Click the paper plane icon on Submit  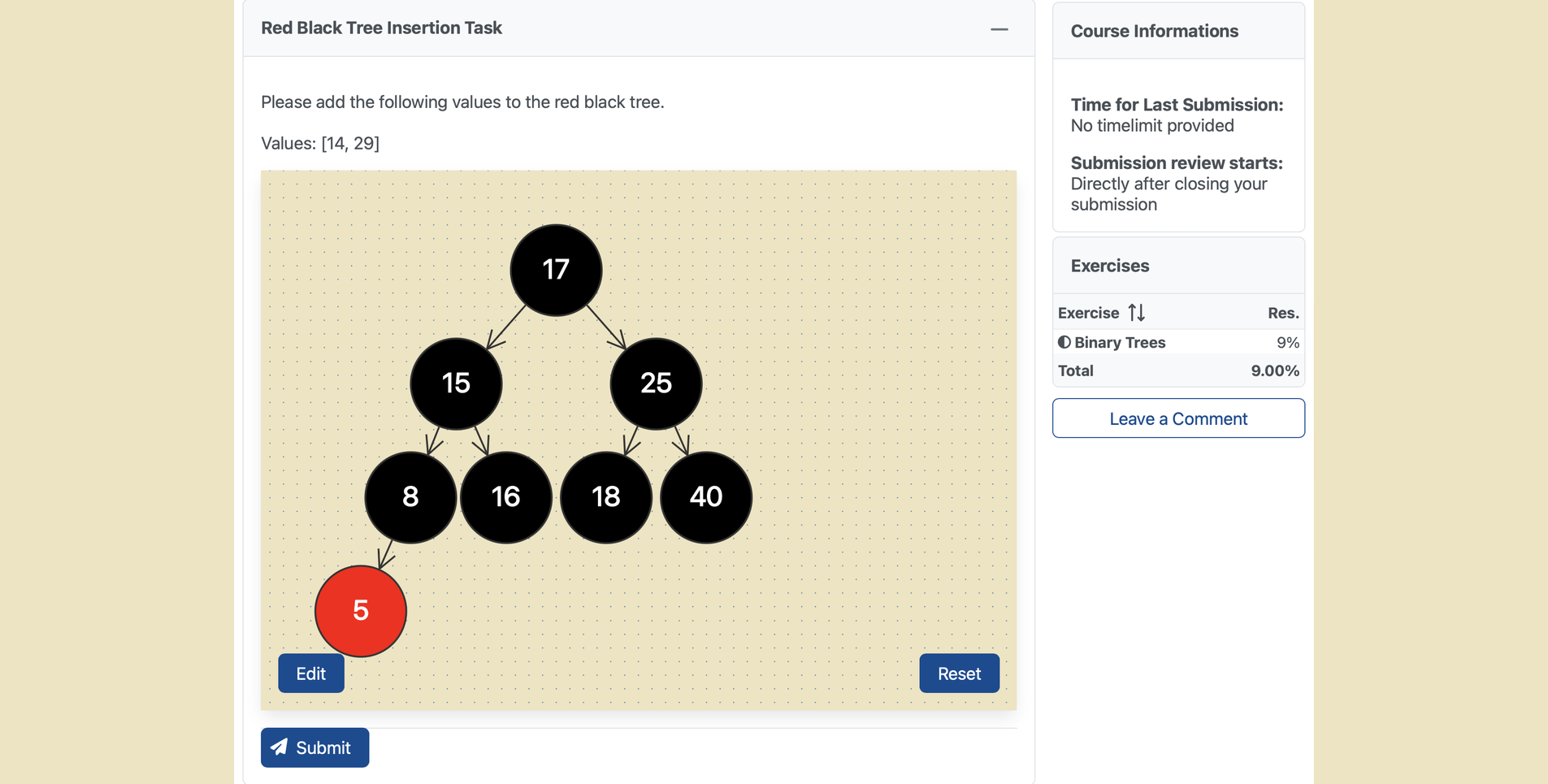coord(280,747)
